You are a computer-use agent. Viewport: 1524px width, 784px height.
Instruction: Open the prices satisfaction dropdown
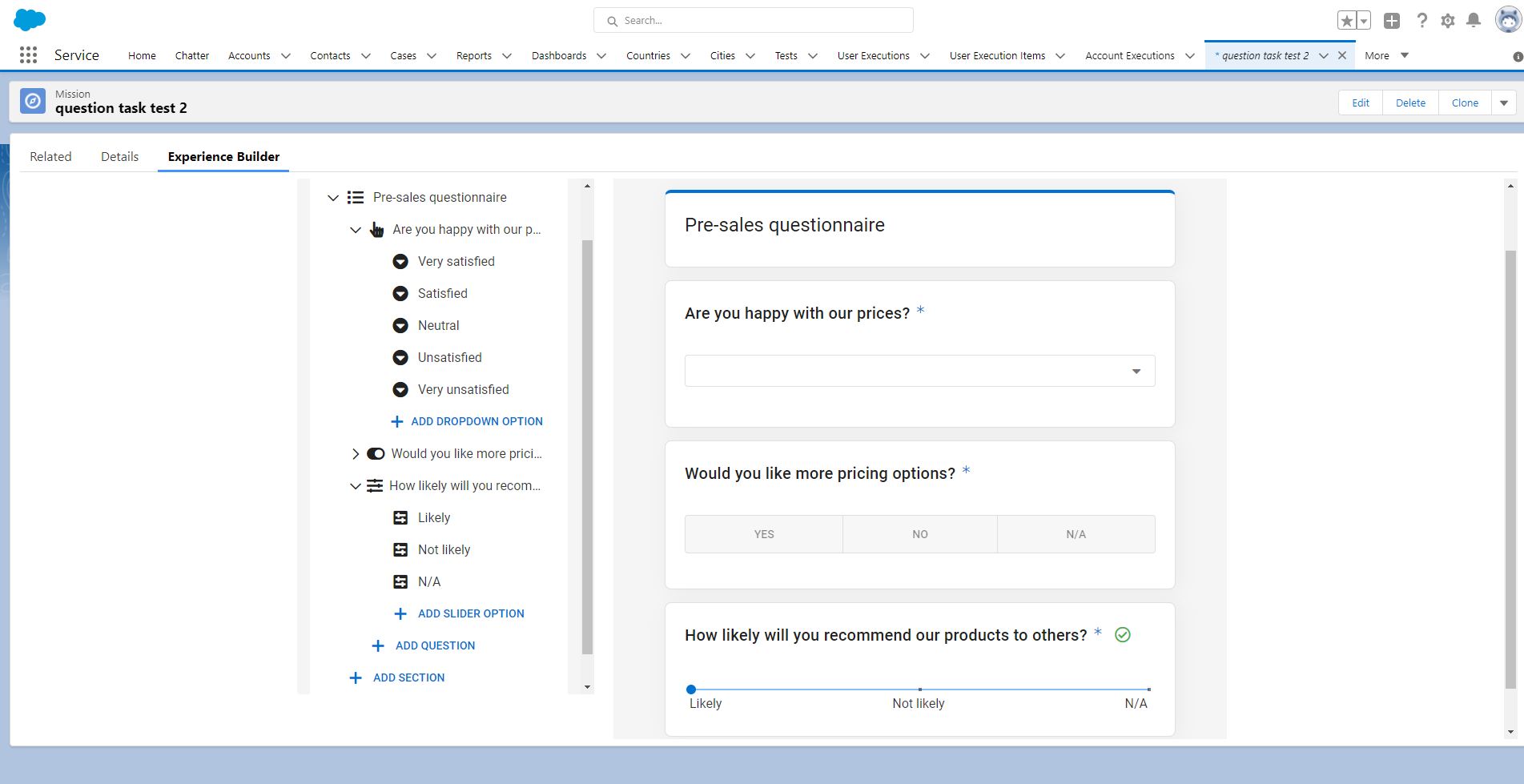tap(919, 371)
